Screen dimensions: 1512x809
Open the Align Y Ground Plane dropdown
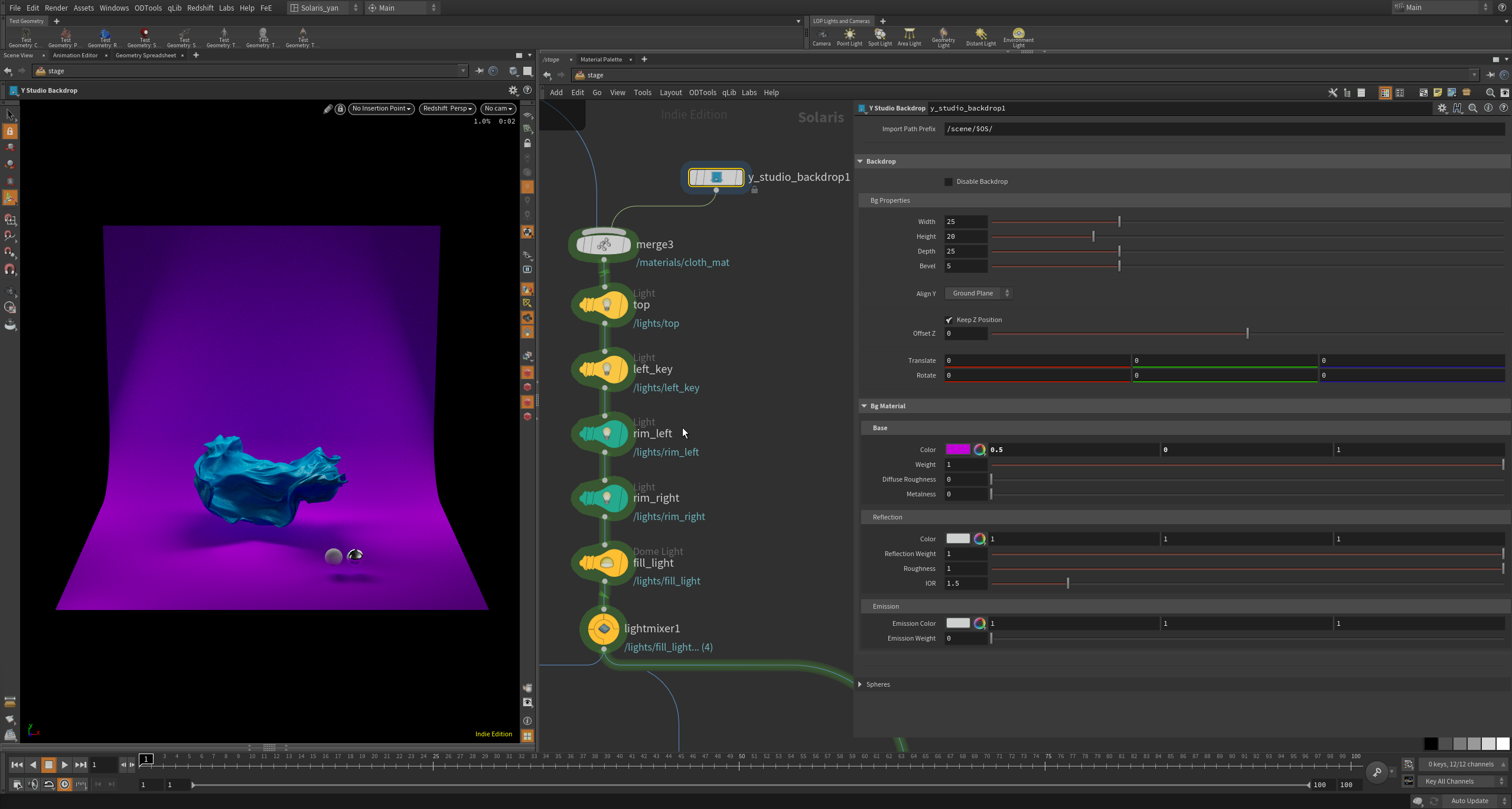(978, 293)
